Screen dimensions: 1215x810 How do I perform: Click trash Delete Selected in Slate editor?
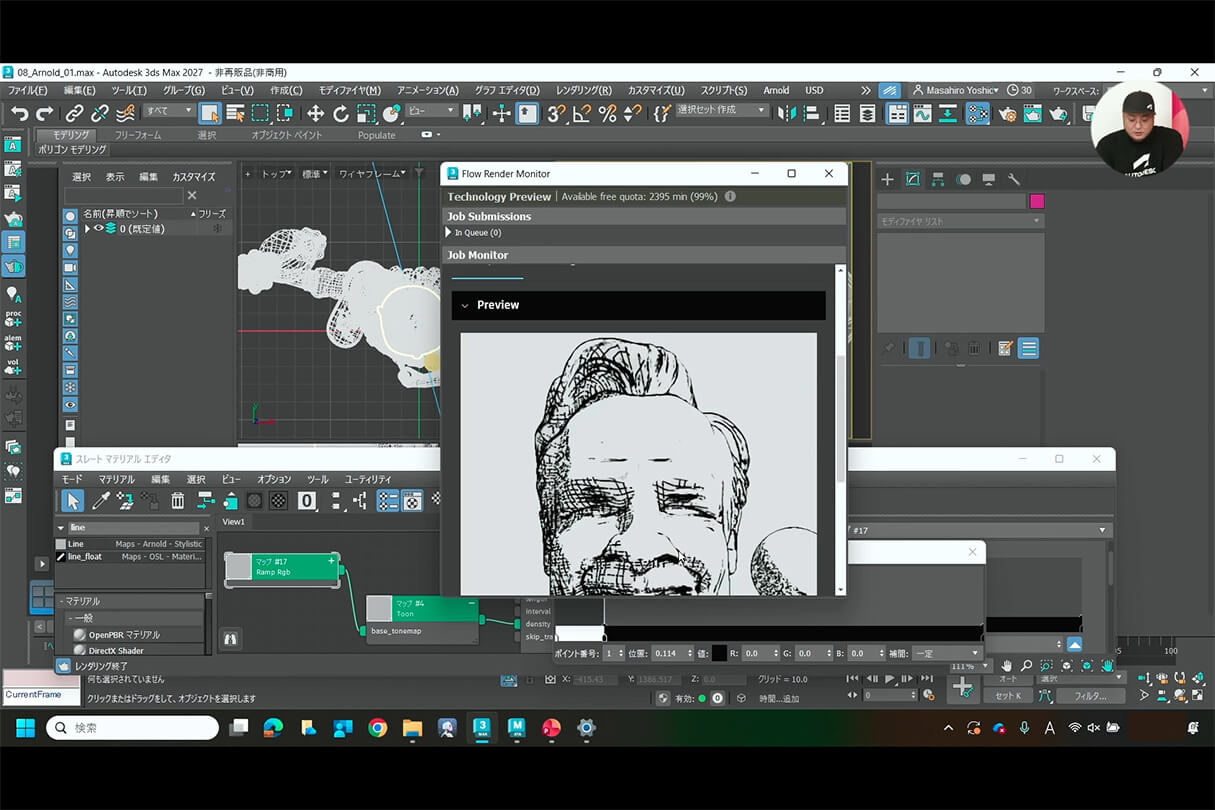tap(178, 500)
